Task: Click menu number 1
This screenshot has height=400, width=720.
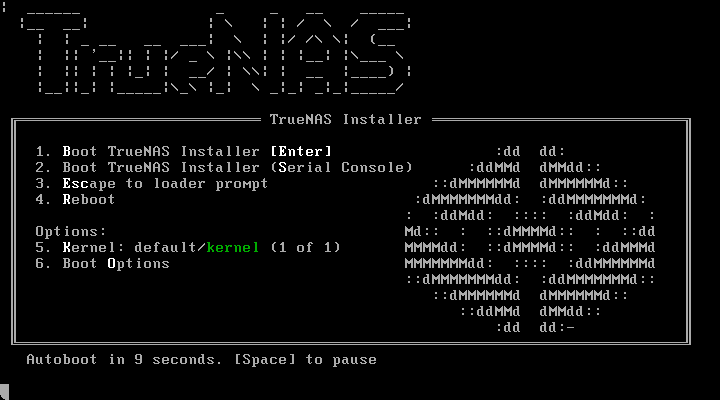Action: (43, 152)
